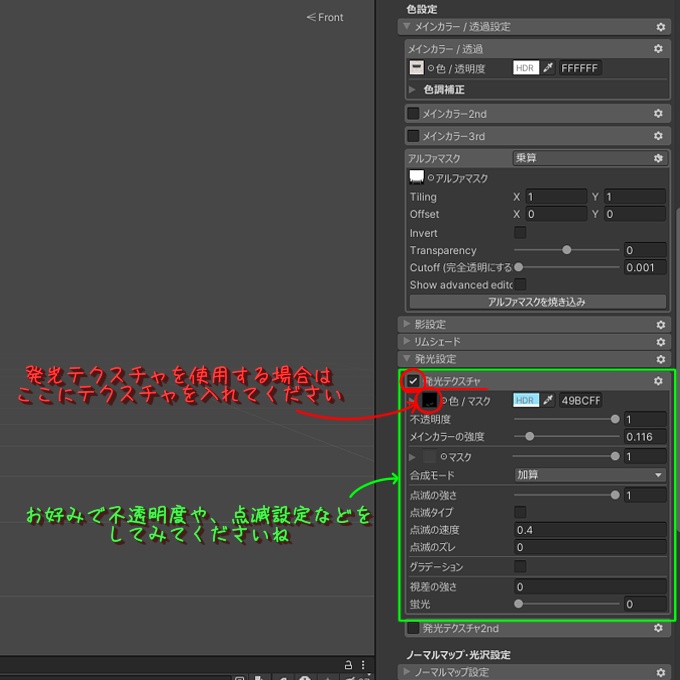Click the Cutoff value field 0.001
The width and height of the screenshot is (680, 680).
(645, 267)
